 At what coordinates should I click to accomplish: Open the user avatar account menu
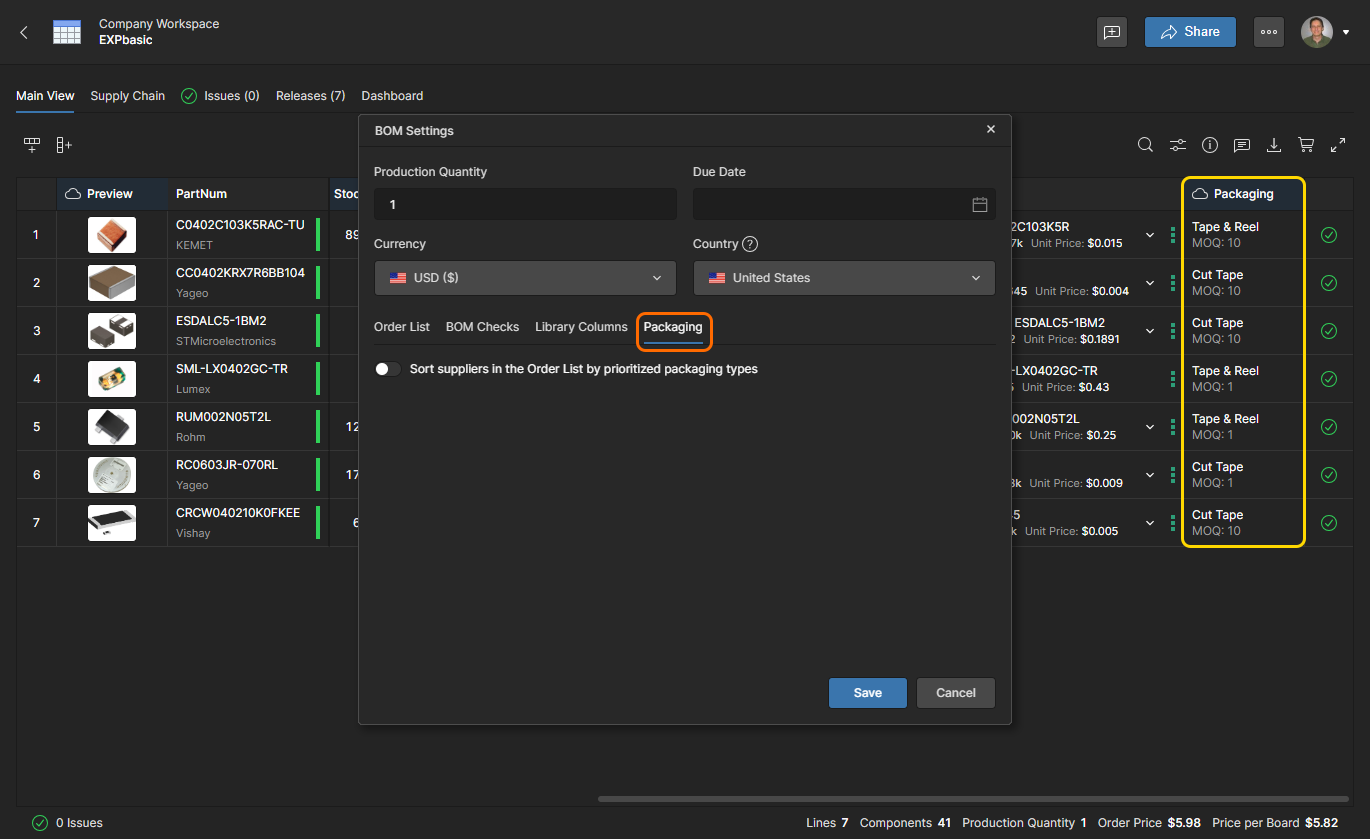click(x=1325, y=32)
